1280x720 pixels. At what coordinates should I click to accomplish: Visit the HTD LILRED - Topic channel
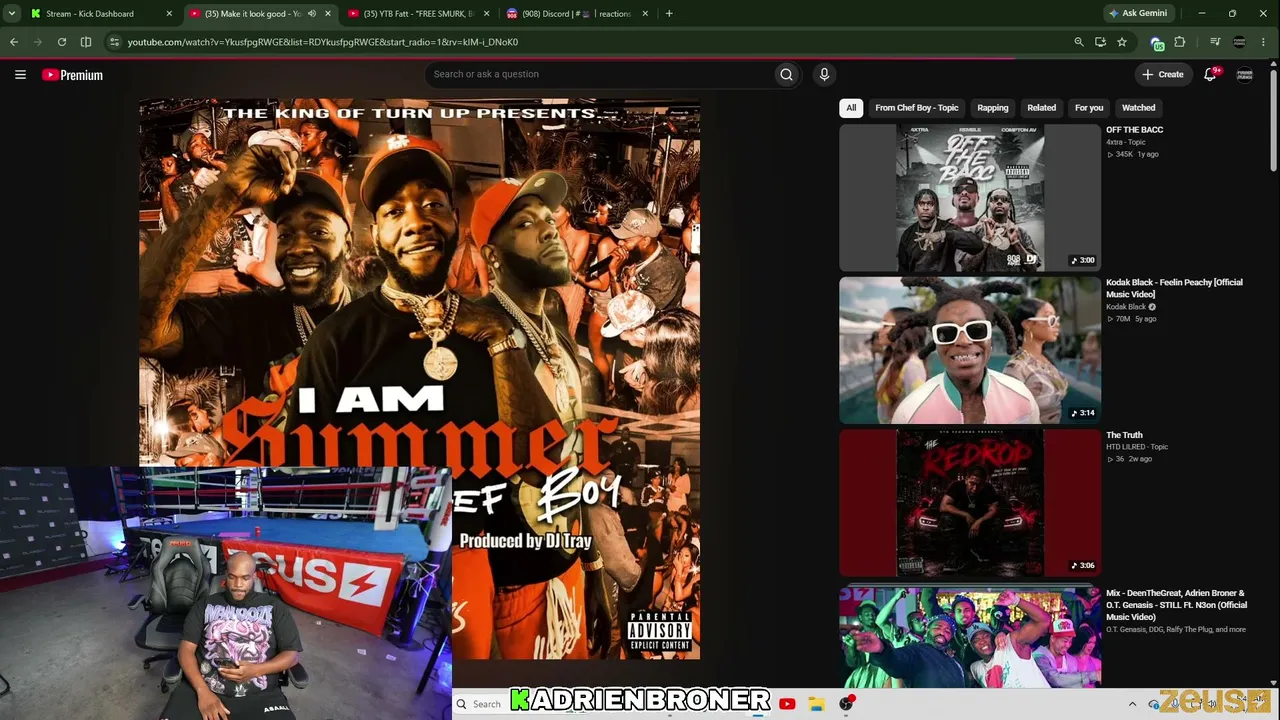(1137, 447)
